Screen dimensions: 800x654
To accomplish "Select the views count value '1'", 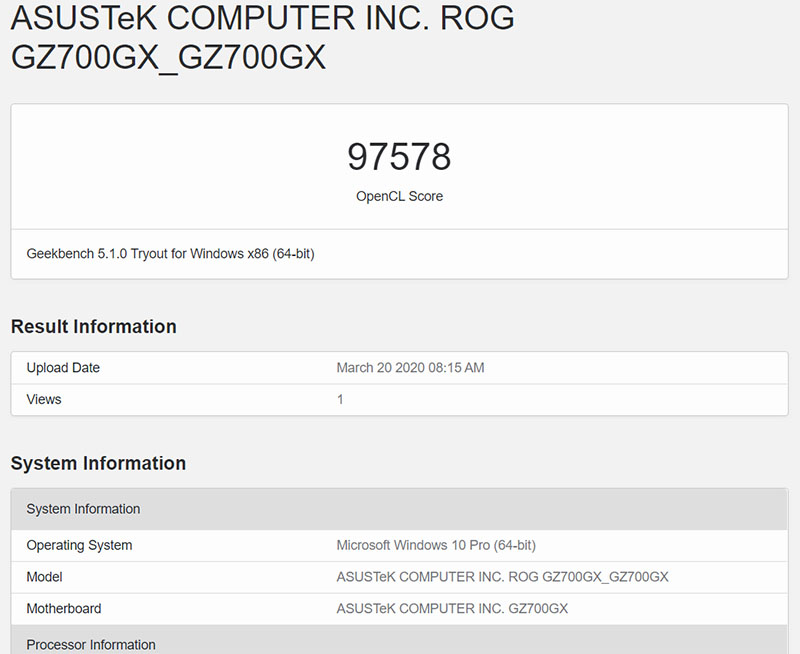I will [340, 399].
